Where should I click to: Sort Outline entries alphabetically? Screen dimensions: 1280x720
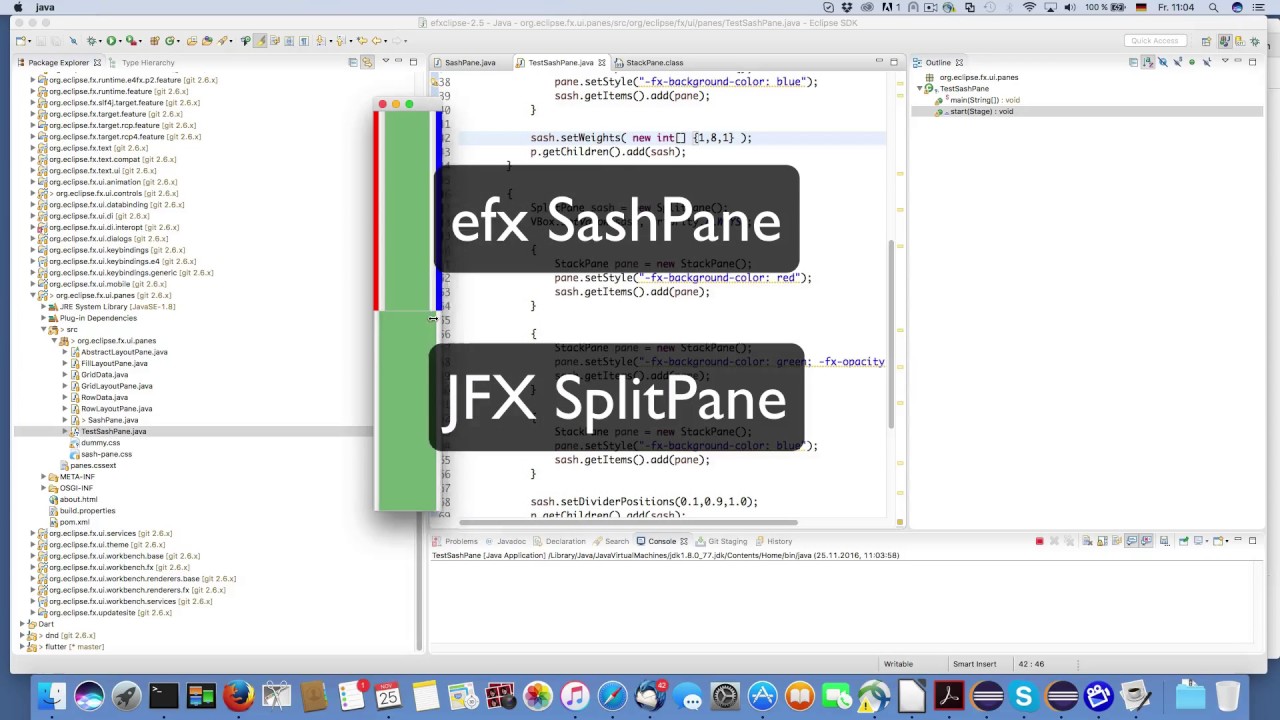pyautogui.click(x=1148, y=62)
